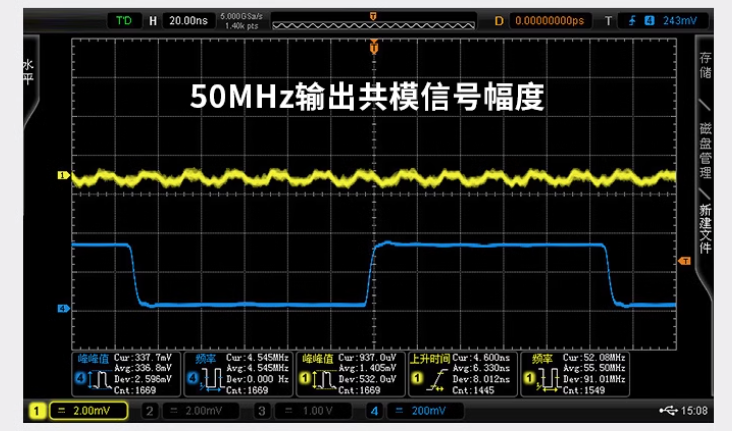Select the CH1 peak-to-peak measurement box
The width and height of the screenshot is (732, 431).
tap(350, 373)
